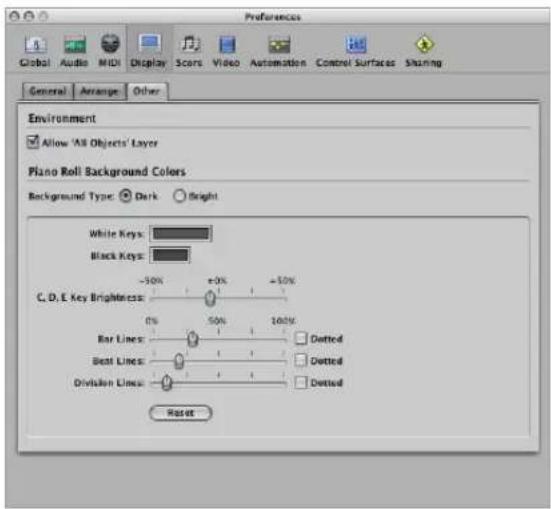551x509 pixels.
Task: Open the Automation preferences pane
Action: [x=278, y=51]
